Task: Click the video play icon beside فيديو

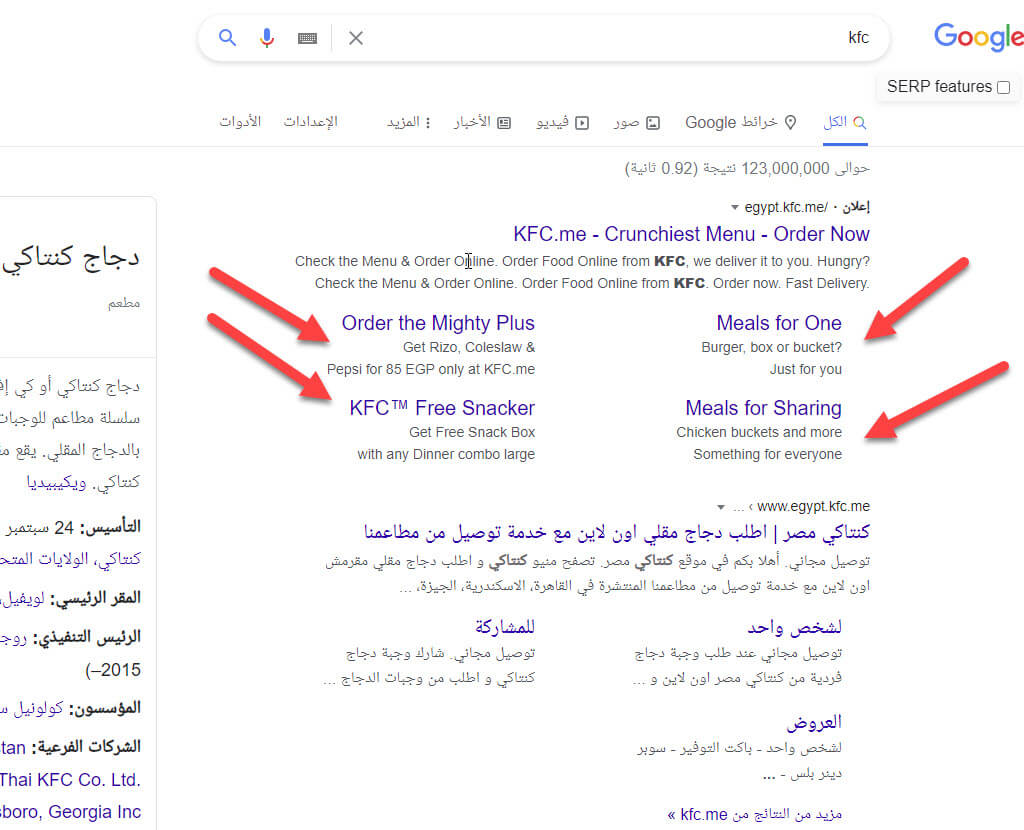Action: coord(583,123)
